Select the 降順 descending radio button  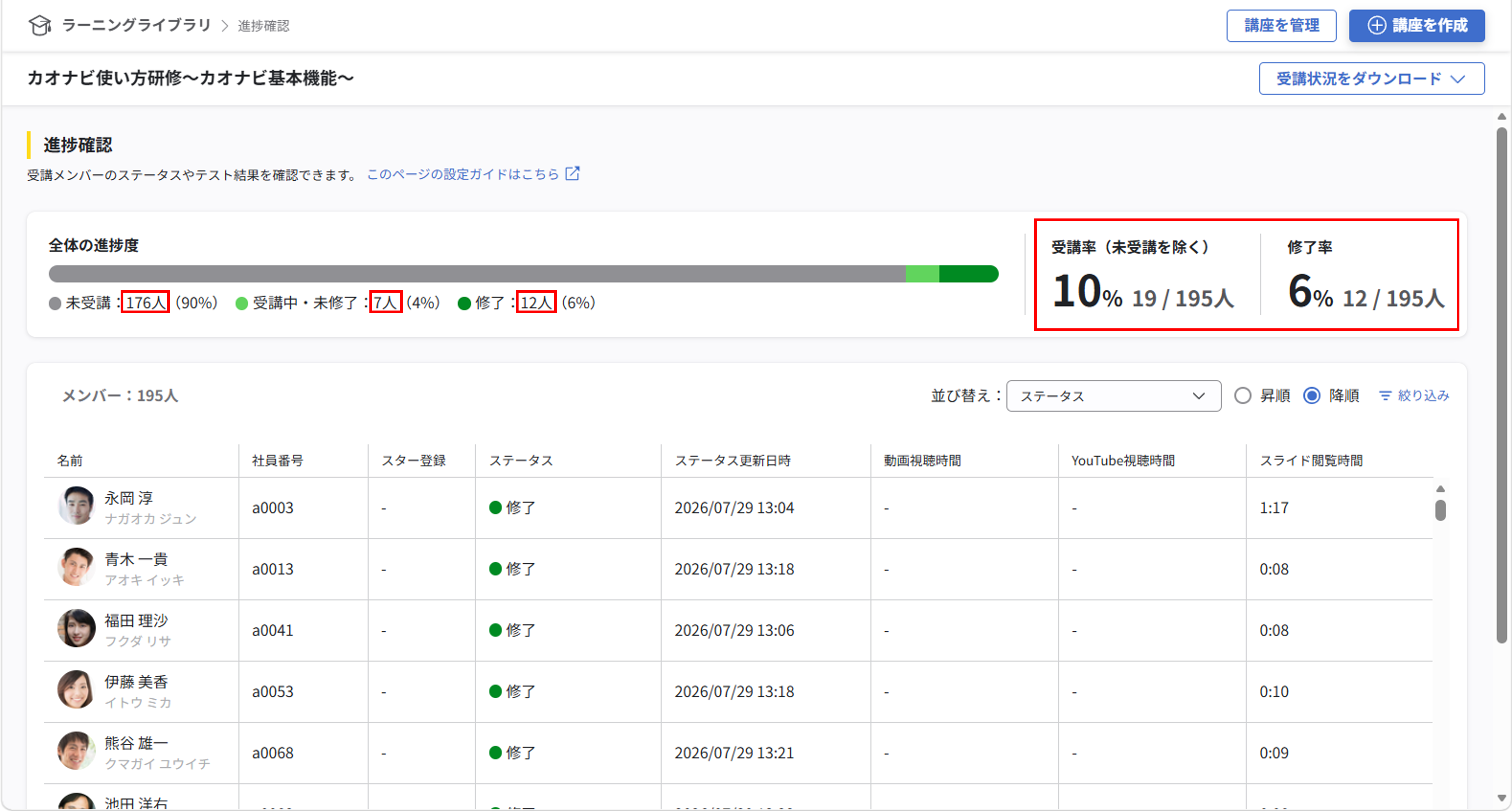[x=1311, y=396]
